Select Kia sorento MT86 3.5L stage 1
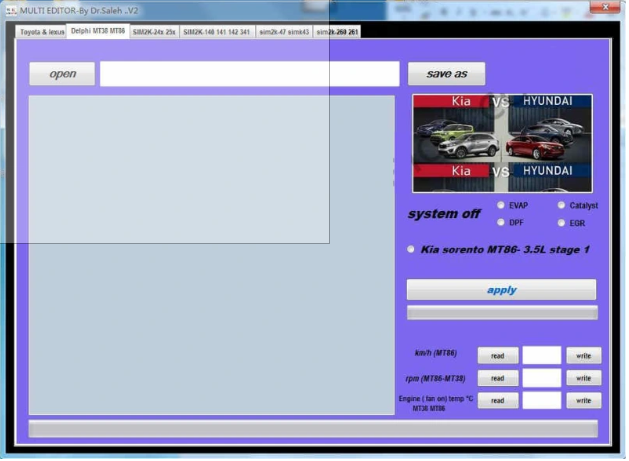The width and height of the screenshot is (629, 461). (x=412, y=250)
